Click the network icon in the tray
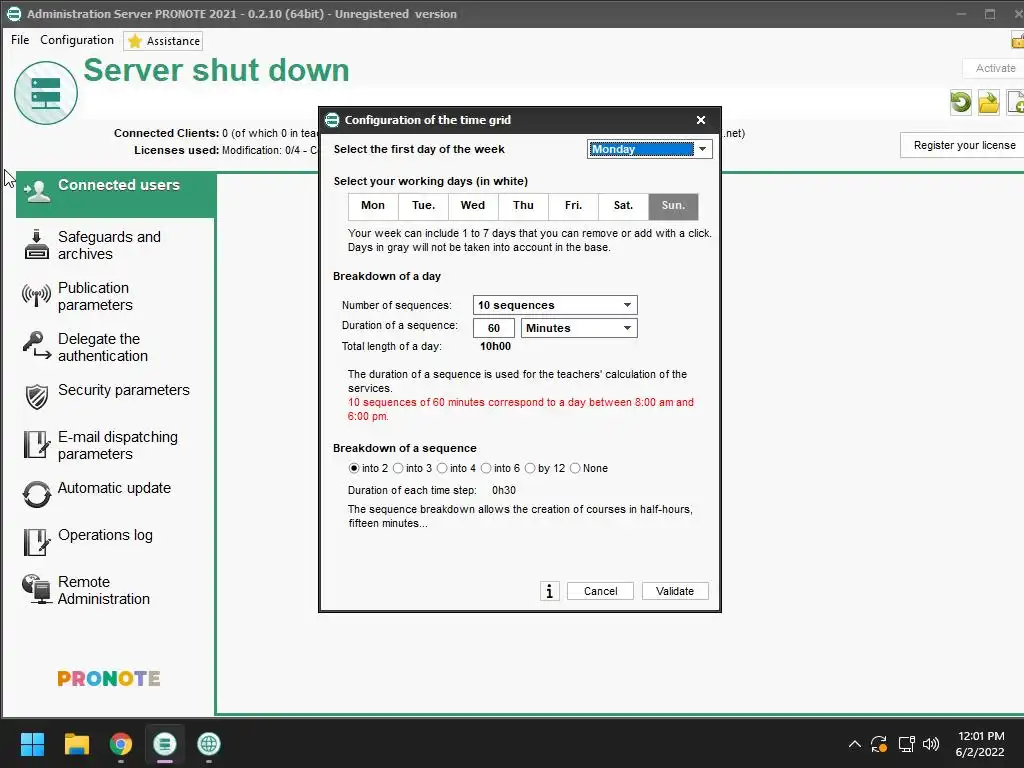 pos(906,744)
